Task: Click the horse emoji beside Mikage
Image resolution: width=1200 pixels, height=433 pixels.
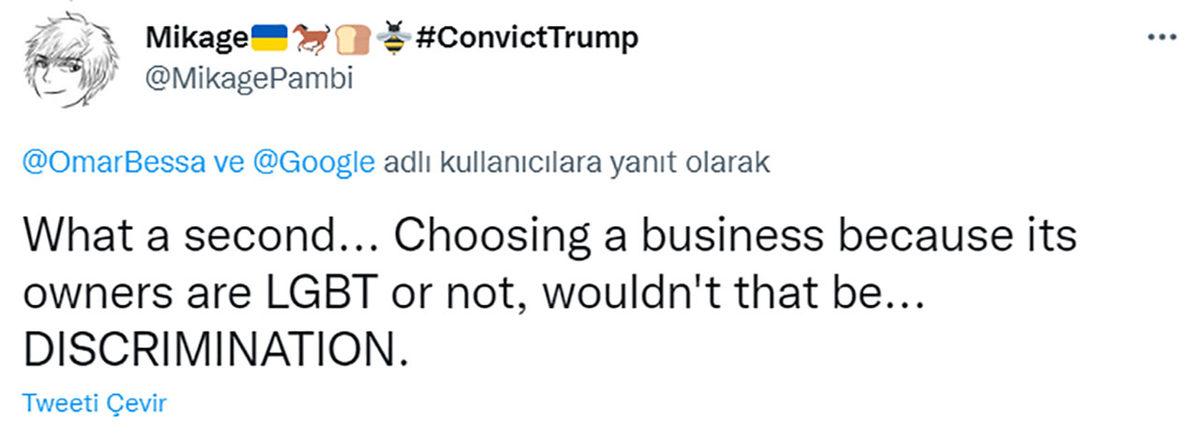Action: (311, 38)
